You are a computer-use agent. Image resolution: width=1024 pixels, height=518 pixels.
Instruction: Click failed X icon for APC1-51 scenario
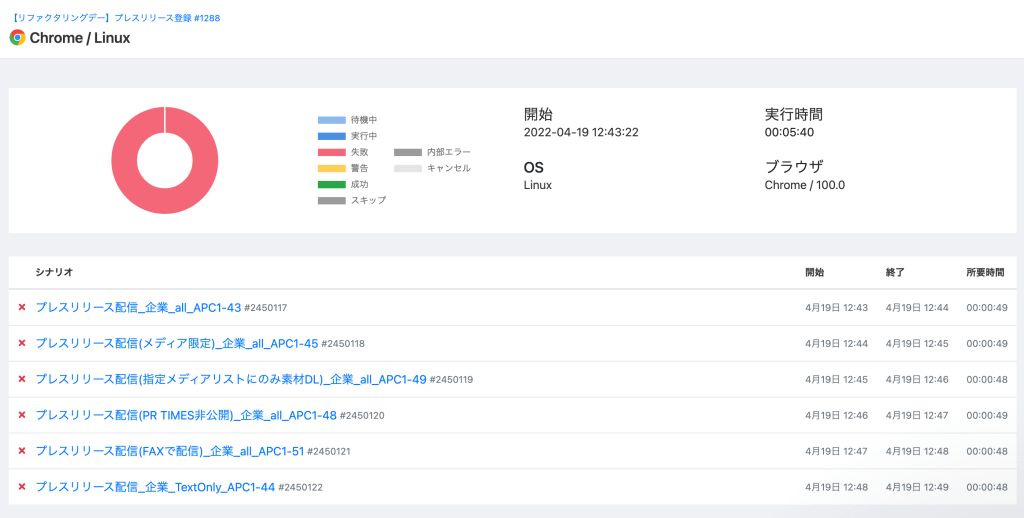click(22, 451)
